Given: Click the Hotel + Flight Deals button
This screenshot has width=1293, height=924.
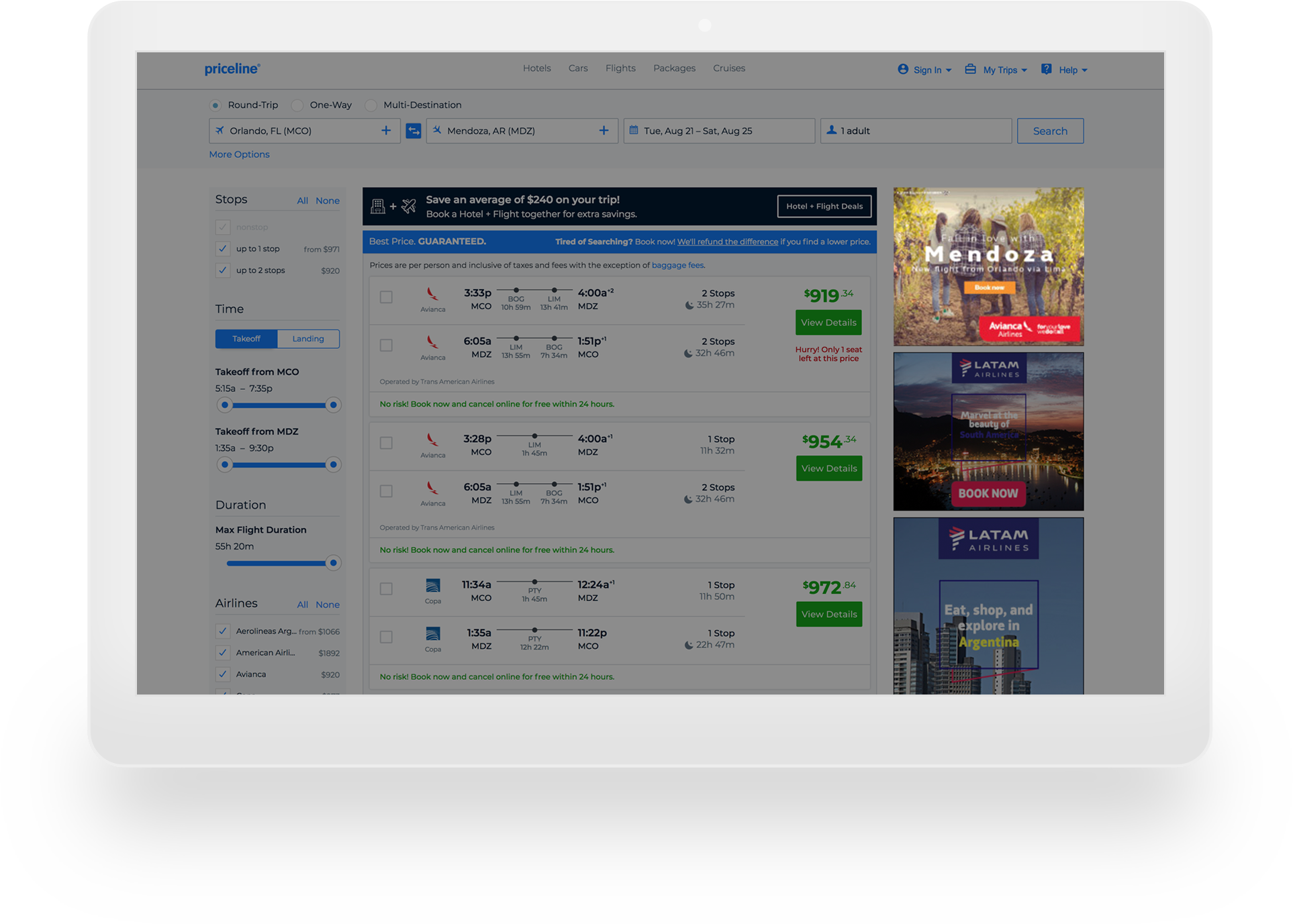Looking at the screenshot, I should (824, 206).
